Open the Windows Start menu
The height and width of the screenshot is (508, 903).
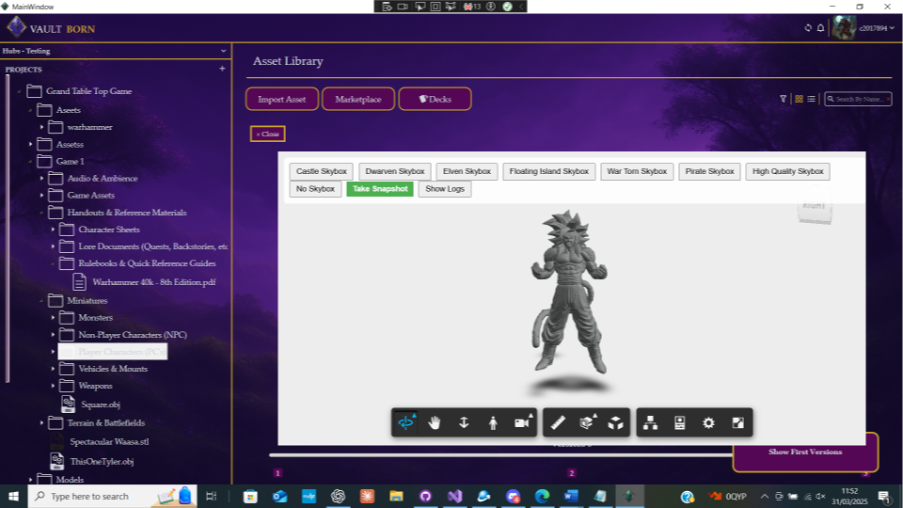(x=13, y=496)
